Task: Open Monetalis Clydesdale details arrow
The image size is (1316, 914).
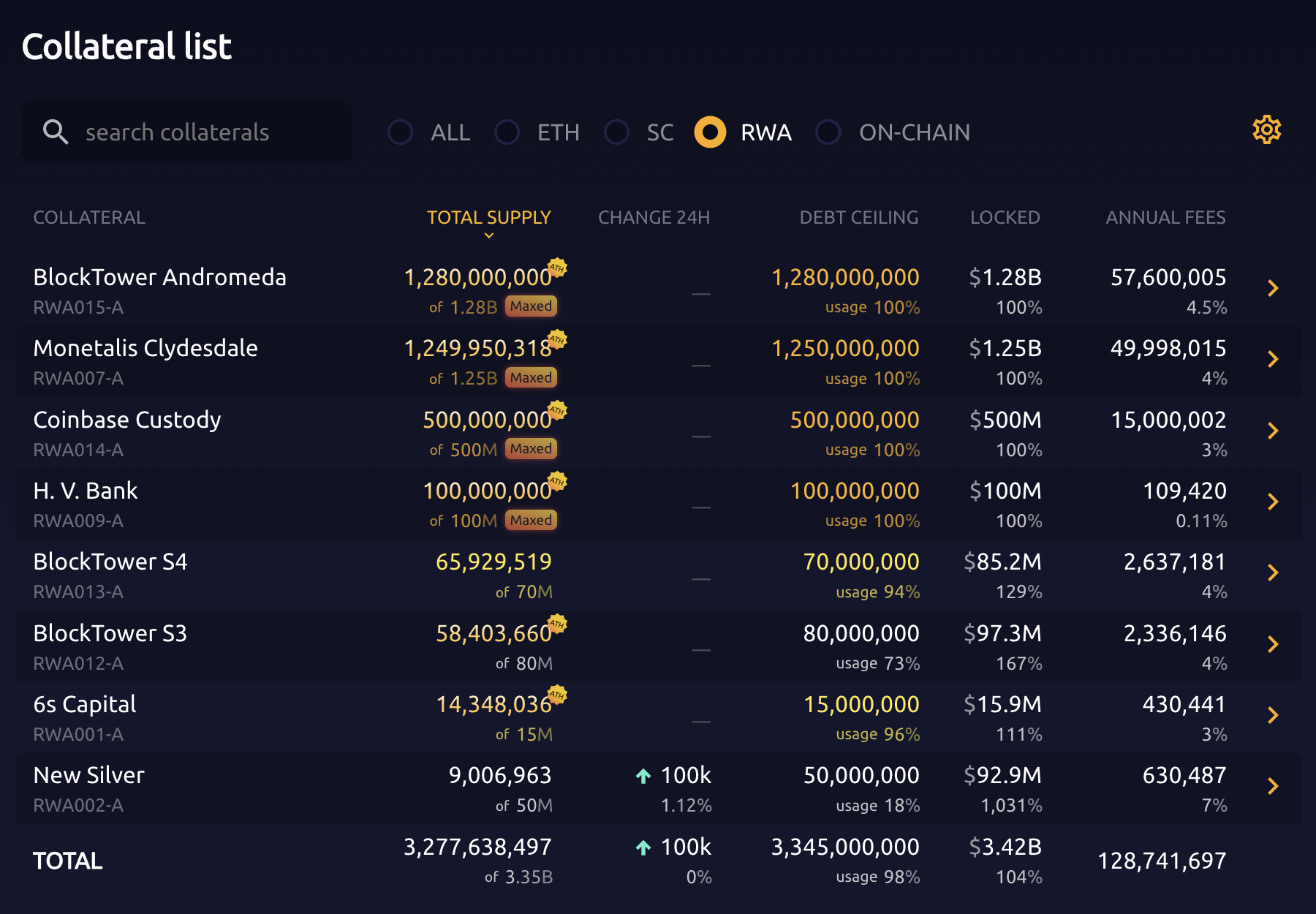Action: click(1273, 359)
